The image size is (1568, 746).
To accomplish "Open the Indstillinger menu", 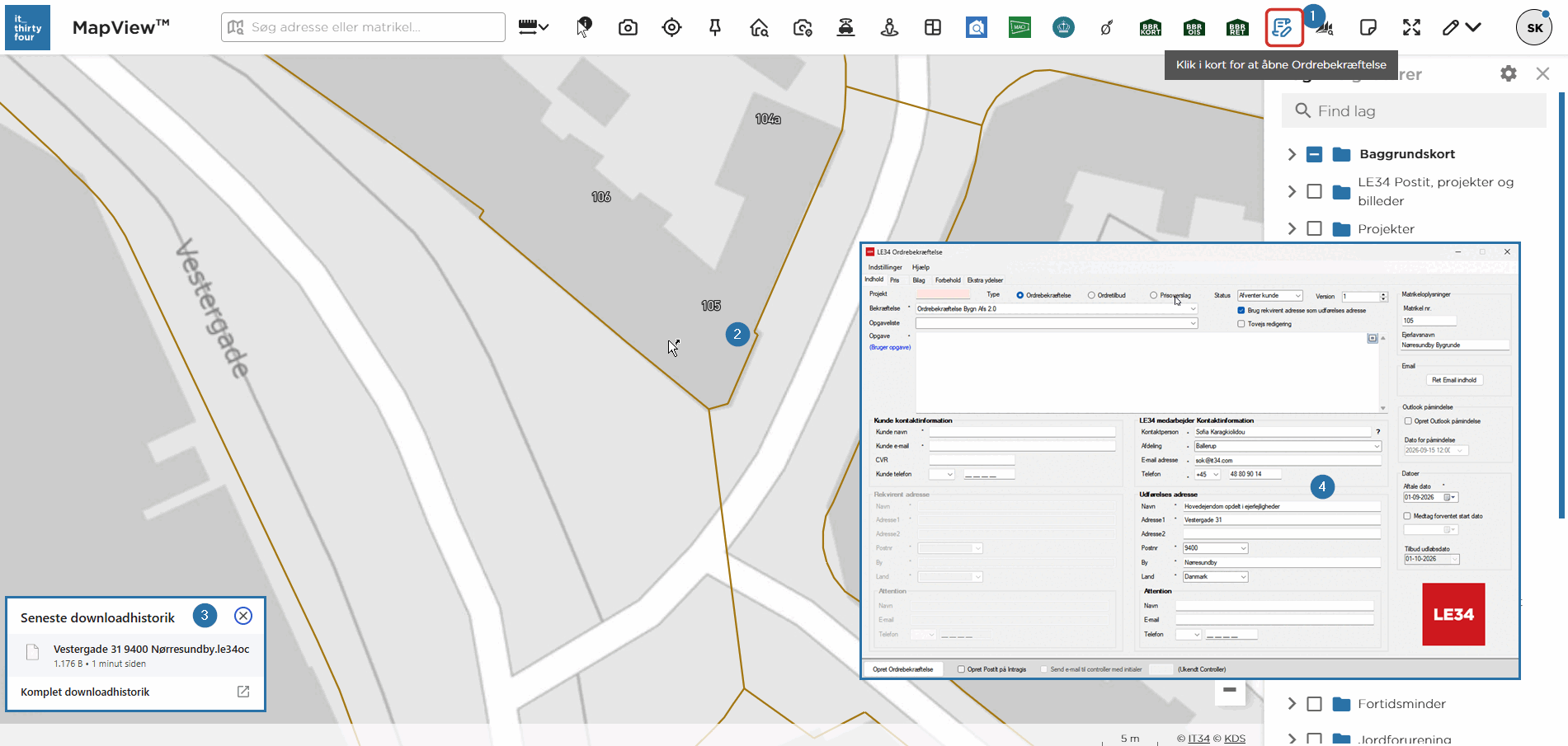I will pos(885,267).
